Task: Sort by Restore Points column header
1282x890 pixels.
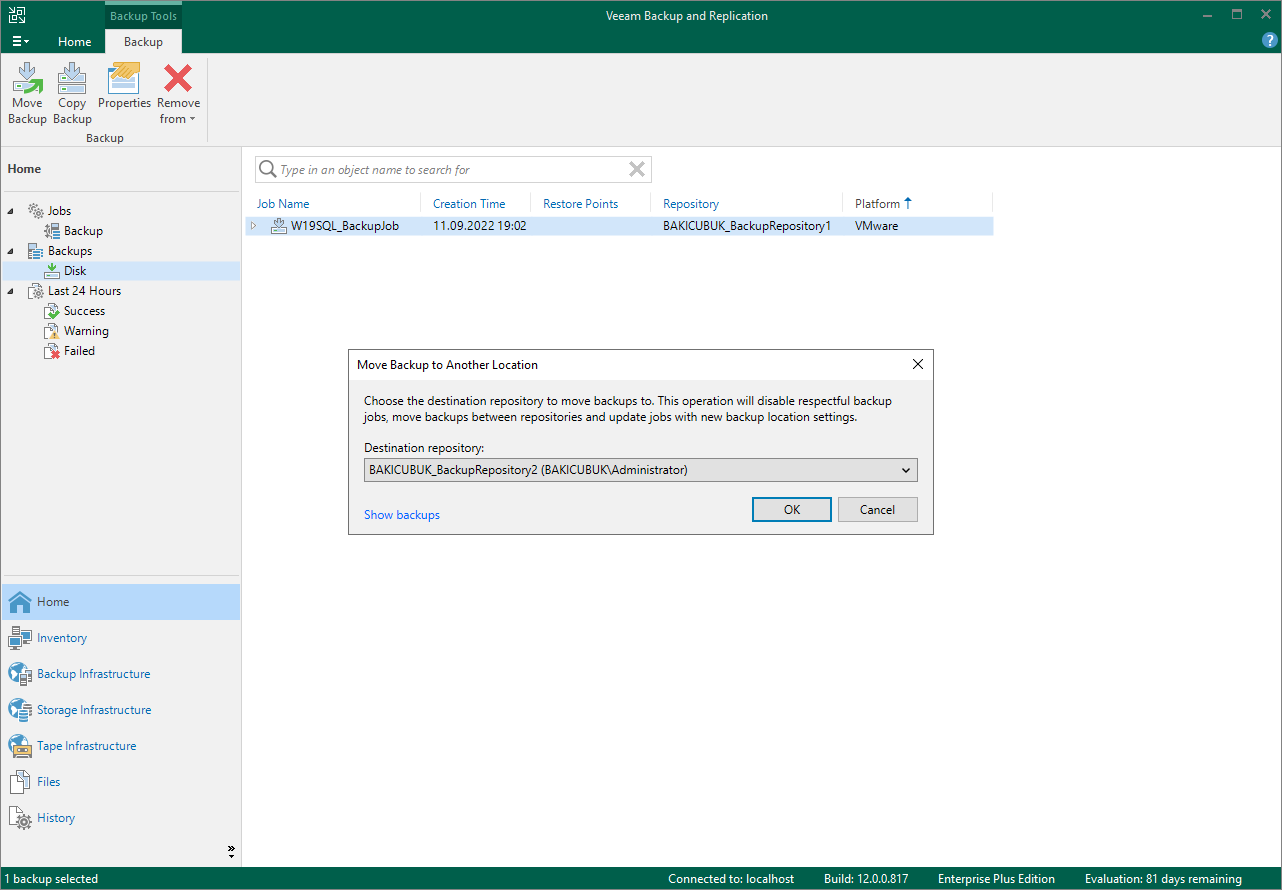Action: pos(581,204)
